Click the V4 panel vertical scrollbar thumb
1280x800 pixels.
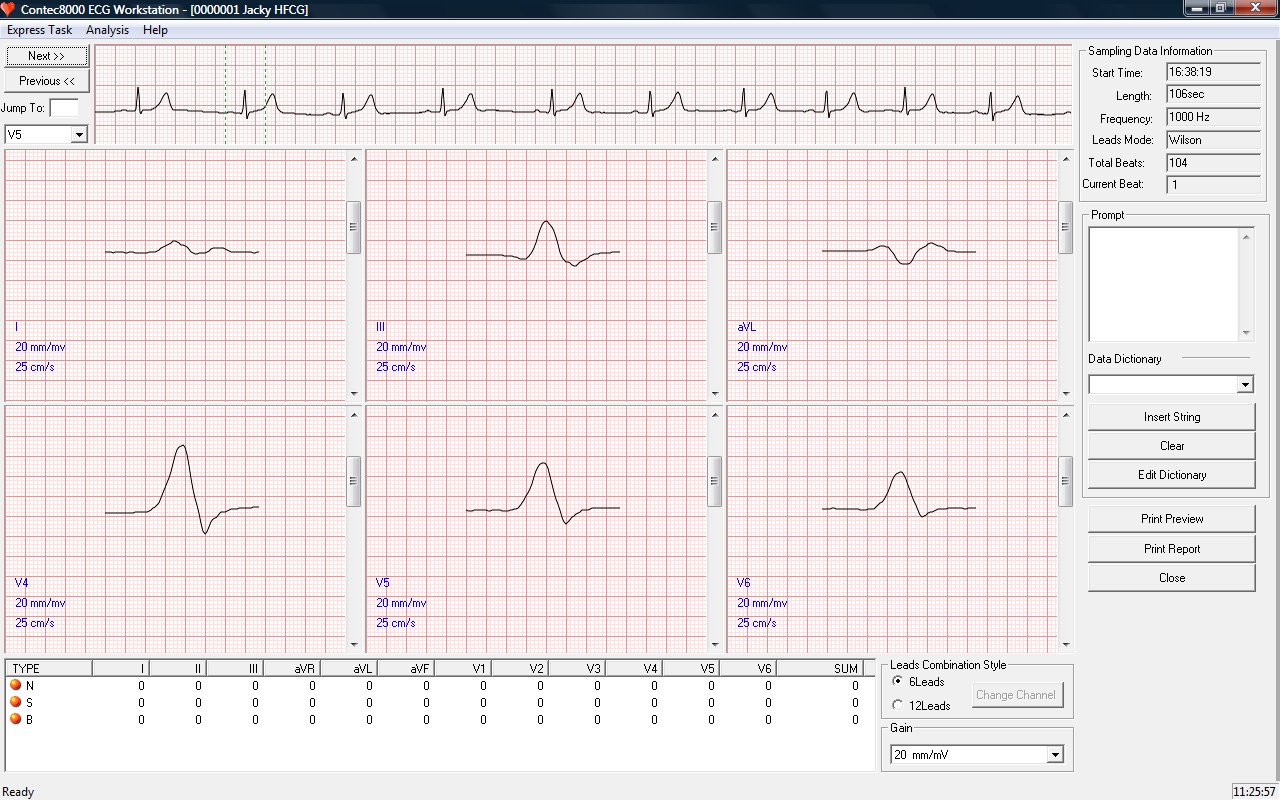[353, 481]
